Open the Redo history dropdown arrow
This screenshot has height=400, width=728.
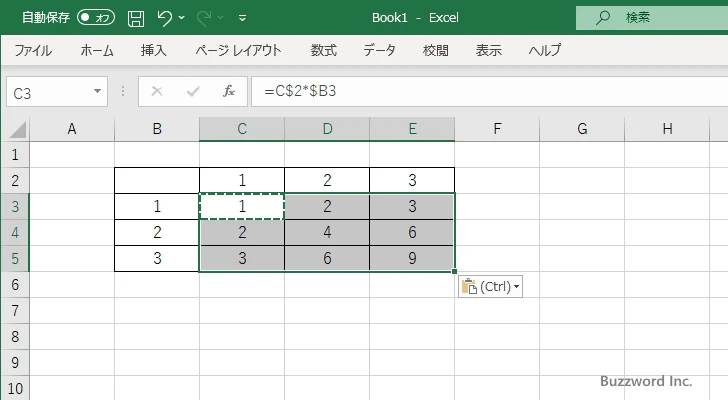pos(221,18)
